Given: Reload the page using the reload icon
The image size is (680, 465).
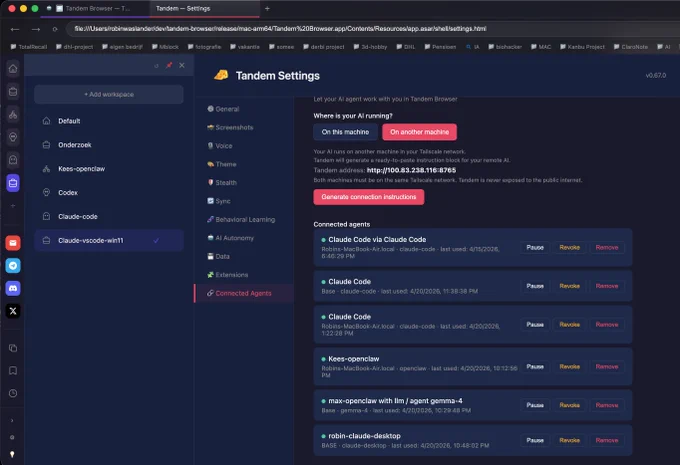Looking at the screenshot, I should 55,29.
